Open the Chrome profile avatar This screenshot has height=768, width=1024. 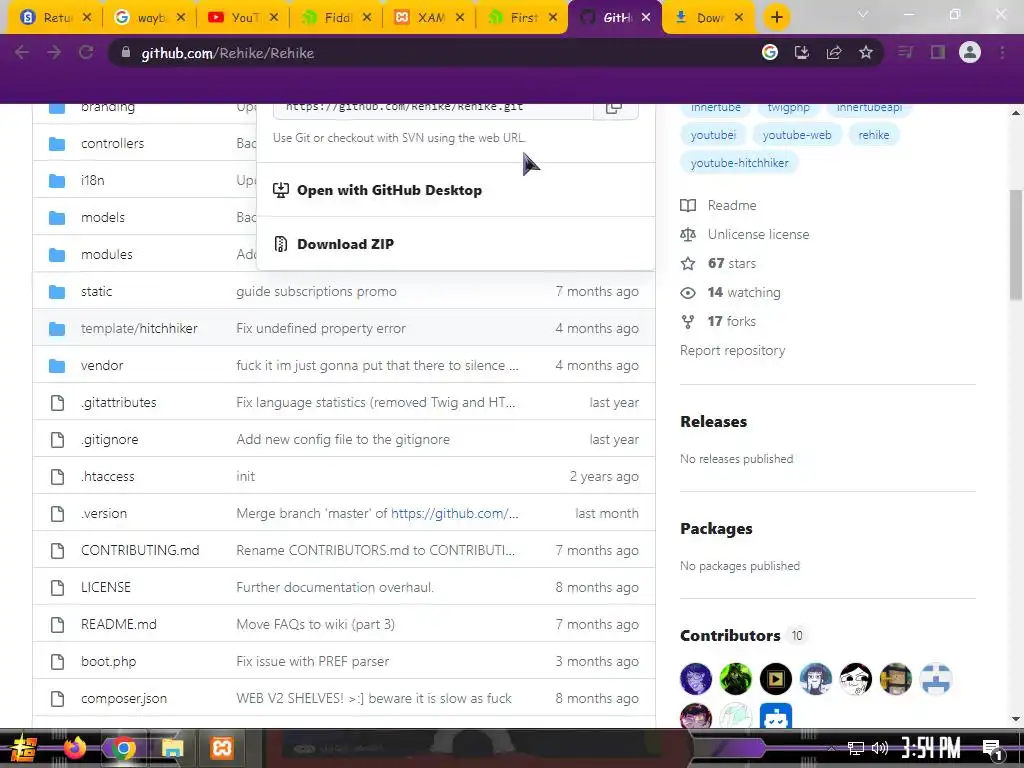pyautogui.click(x=970, y=52)
